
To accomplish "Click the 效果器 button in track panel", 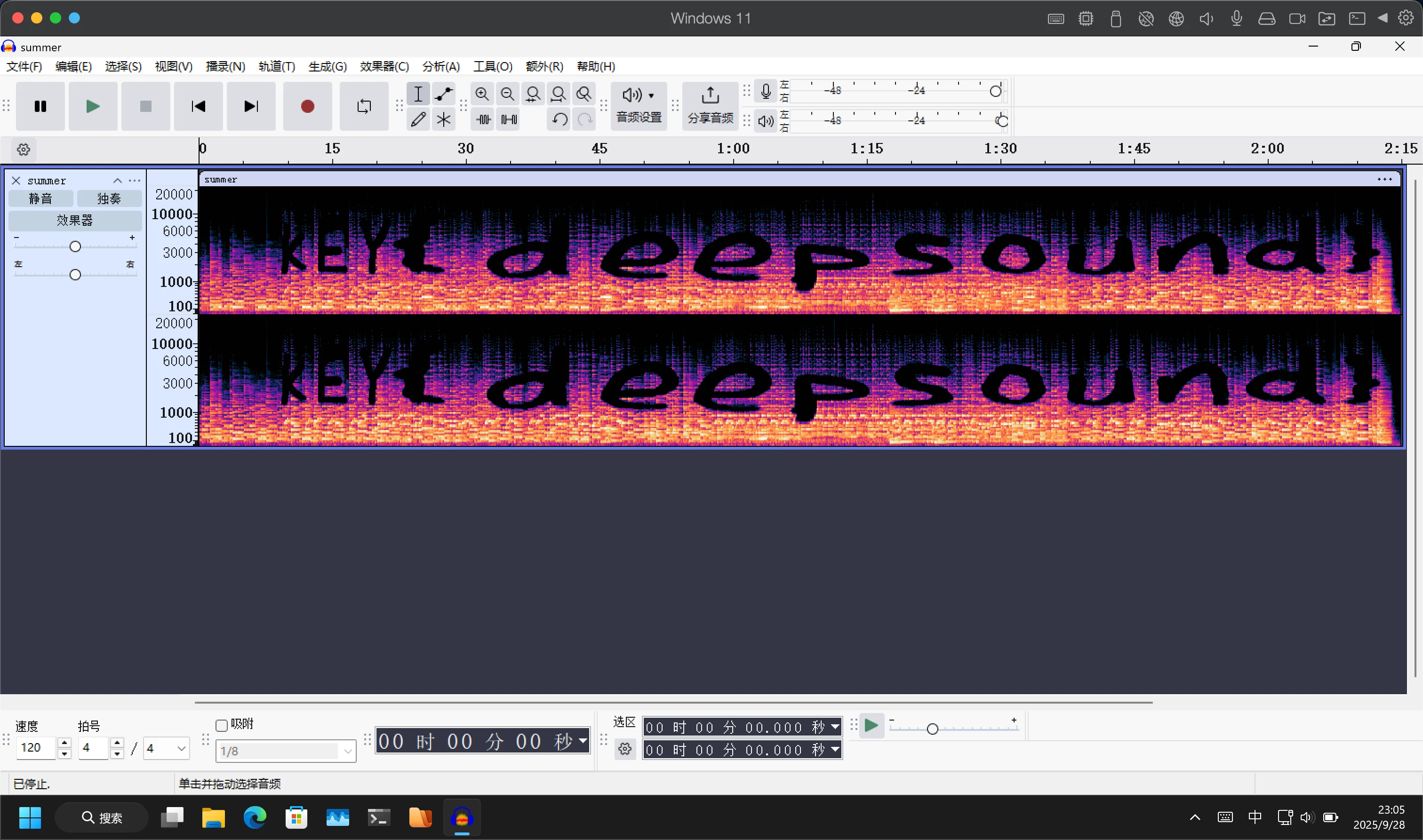I will coord(74,220).
